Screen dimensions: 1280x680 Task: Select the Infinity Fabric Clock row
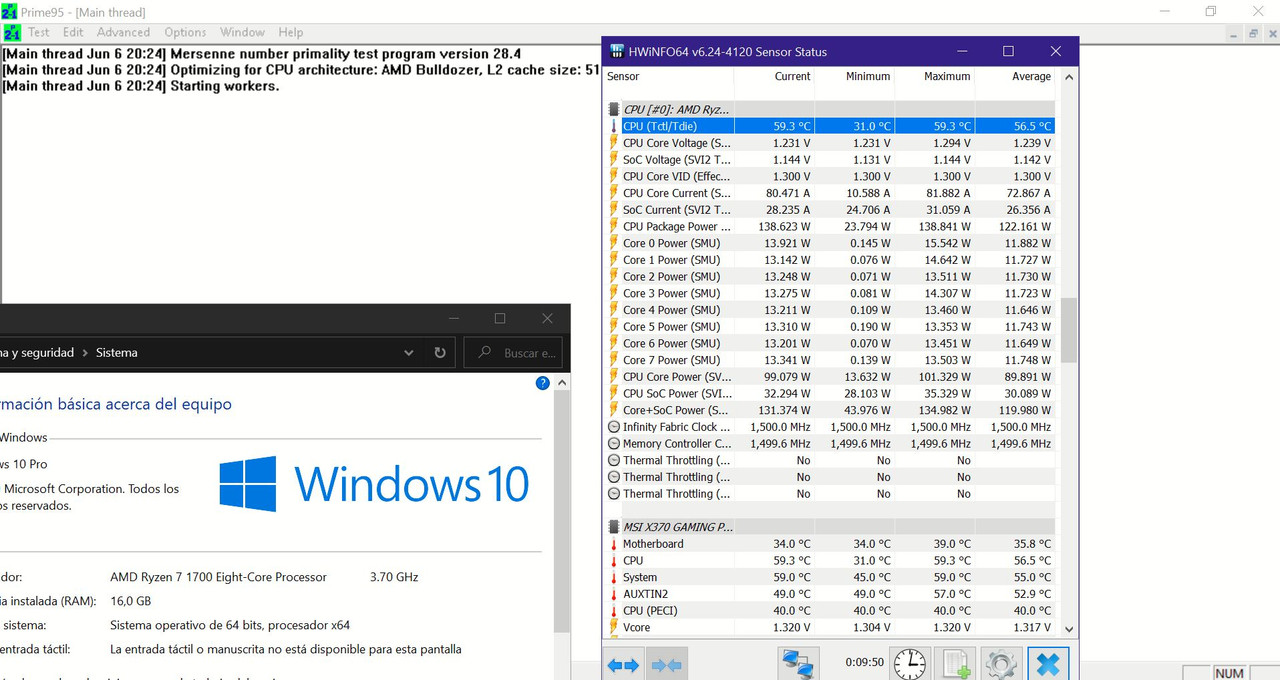pyautogui.click(x=830, y=427)
